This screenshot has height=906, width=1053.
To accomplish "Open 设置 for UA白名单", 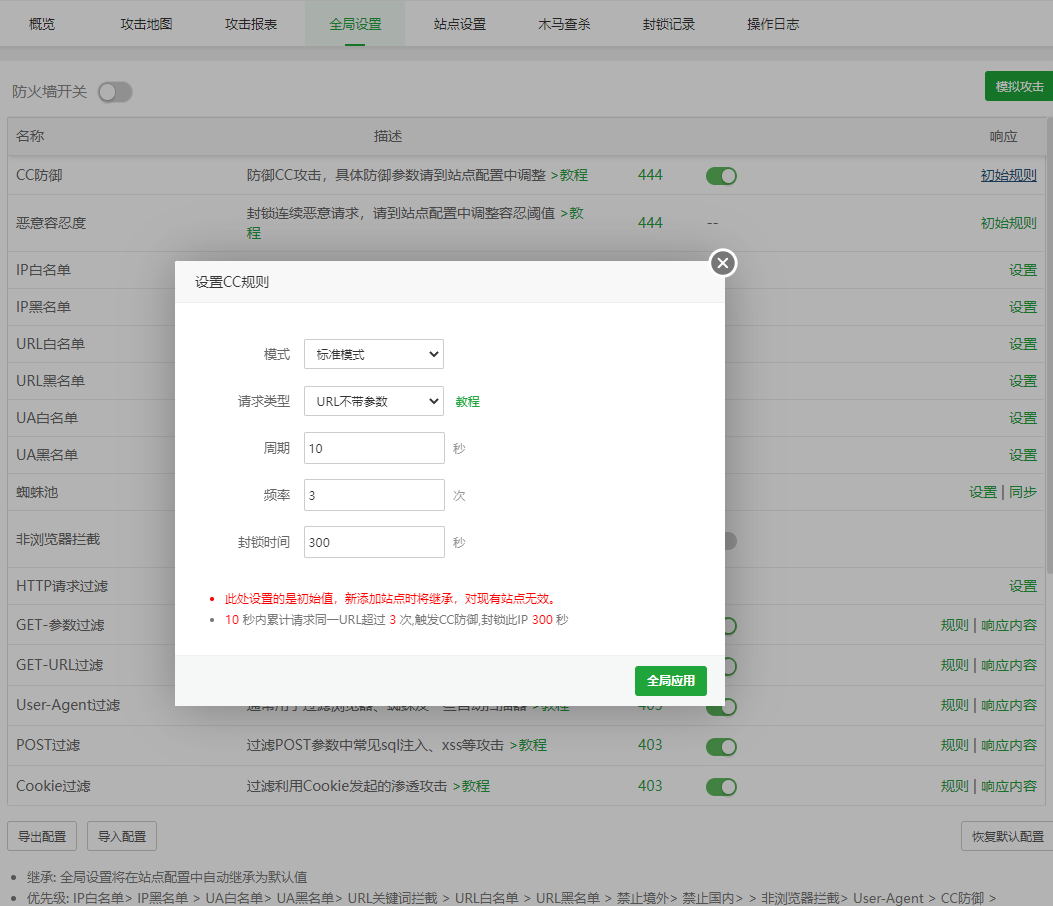I will click(x=1023, y=418).
